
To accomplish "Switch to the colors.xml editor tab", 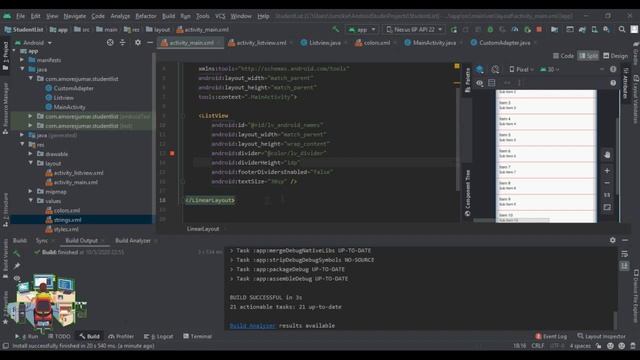I will point(376,42).
